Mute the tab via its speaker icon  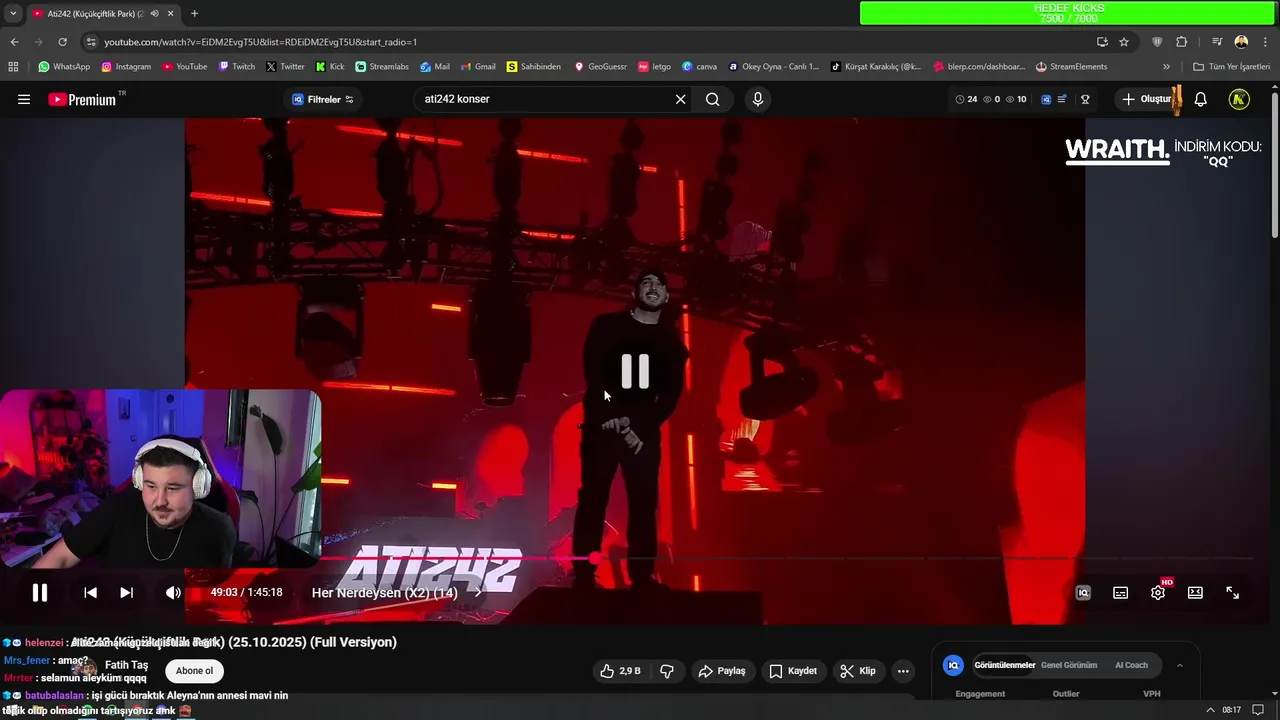click(x=154, y=14)
